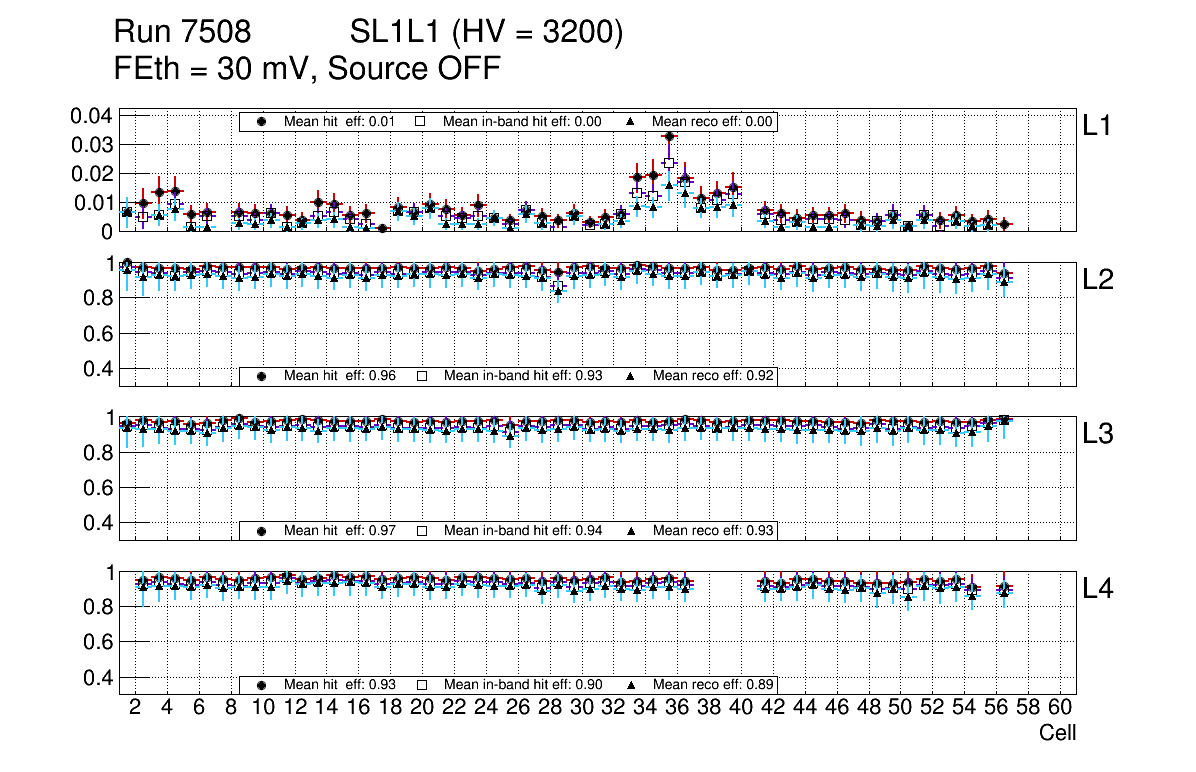
Task: Click the triangle marker in L2 legend
Action: click(631, 376)
